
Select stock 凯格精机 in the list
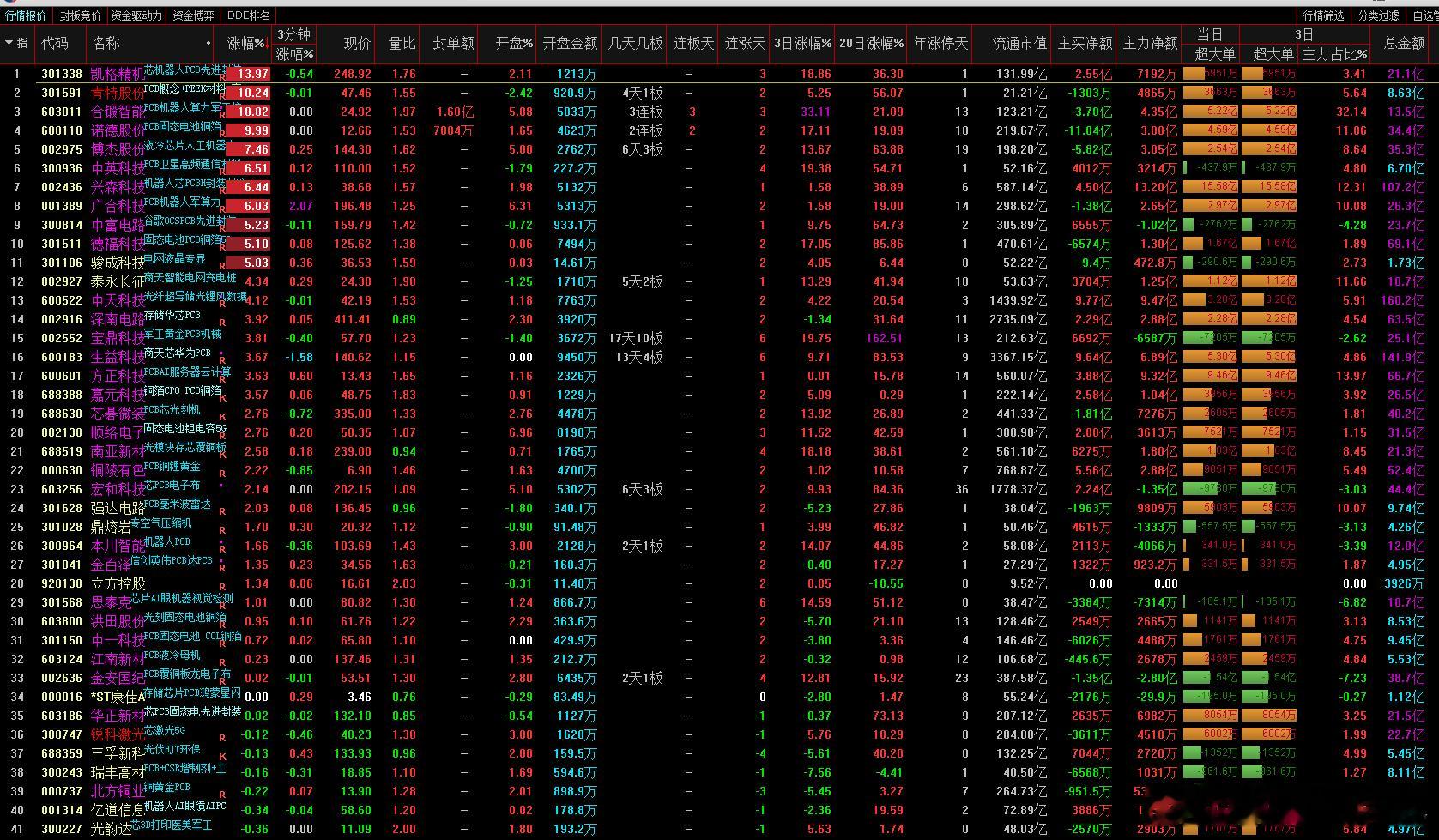point(118,75)
